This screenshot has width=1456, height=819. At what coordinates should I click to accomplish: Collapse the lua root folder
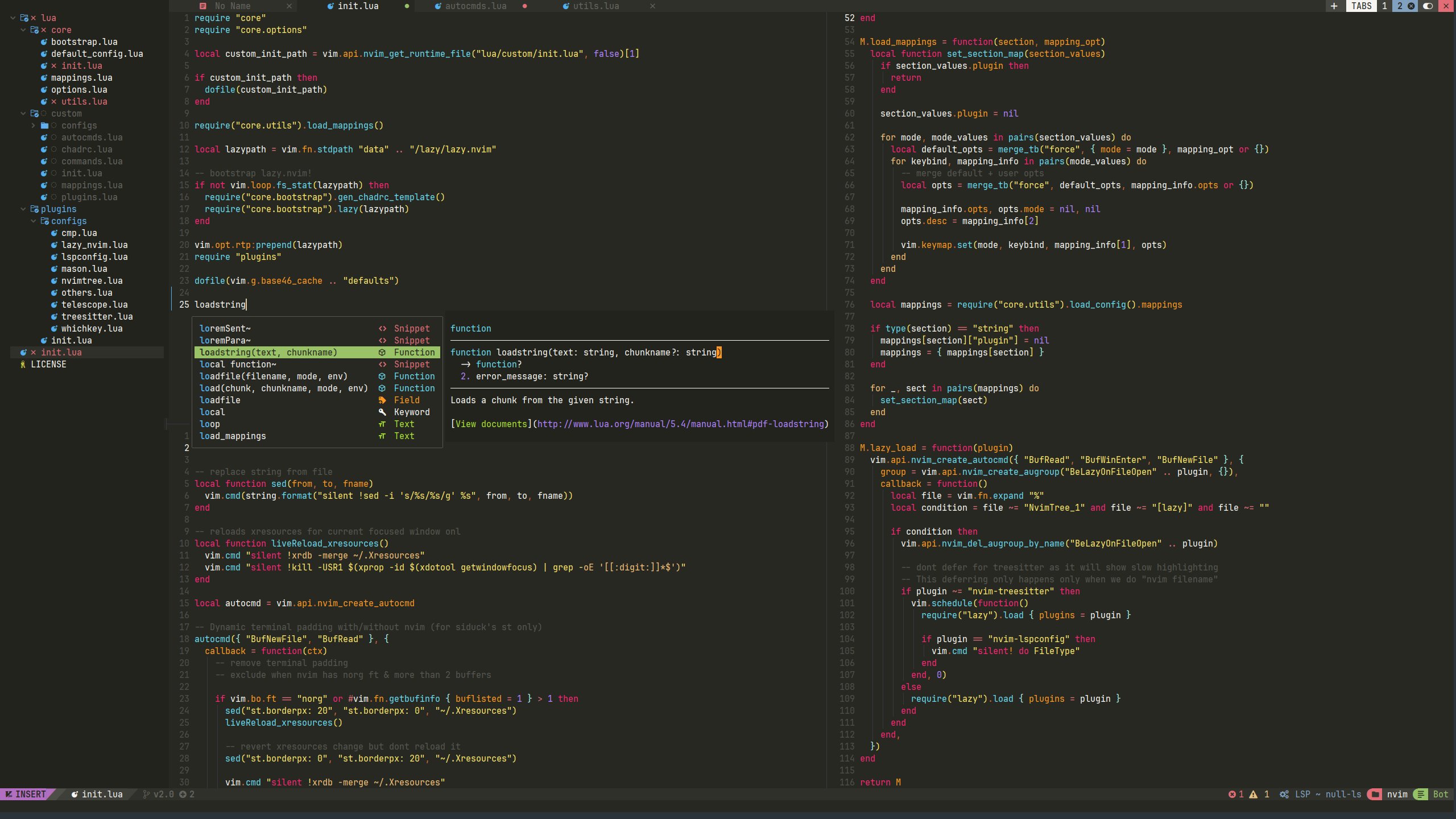click(x=13, y=18)
